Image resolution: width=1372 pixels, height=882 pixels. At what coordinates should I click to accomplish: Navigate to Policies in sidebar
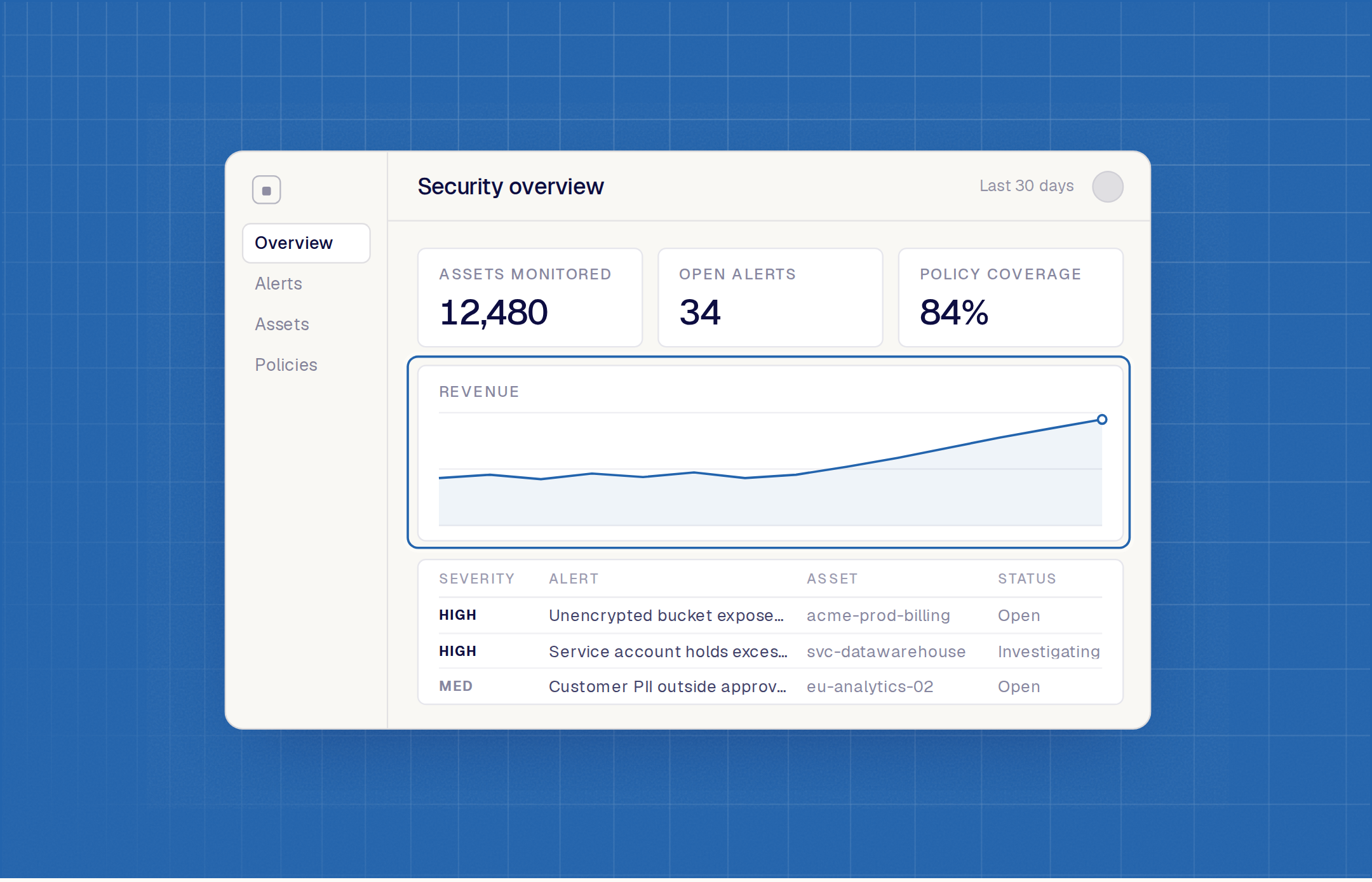286,365
